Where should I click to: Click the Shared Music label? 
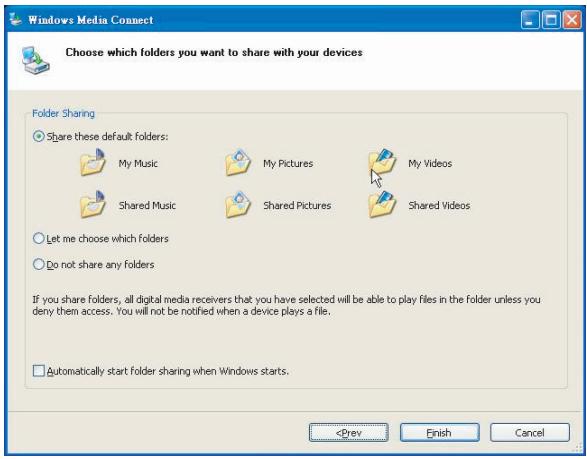[x=147, y=205]
